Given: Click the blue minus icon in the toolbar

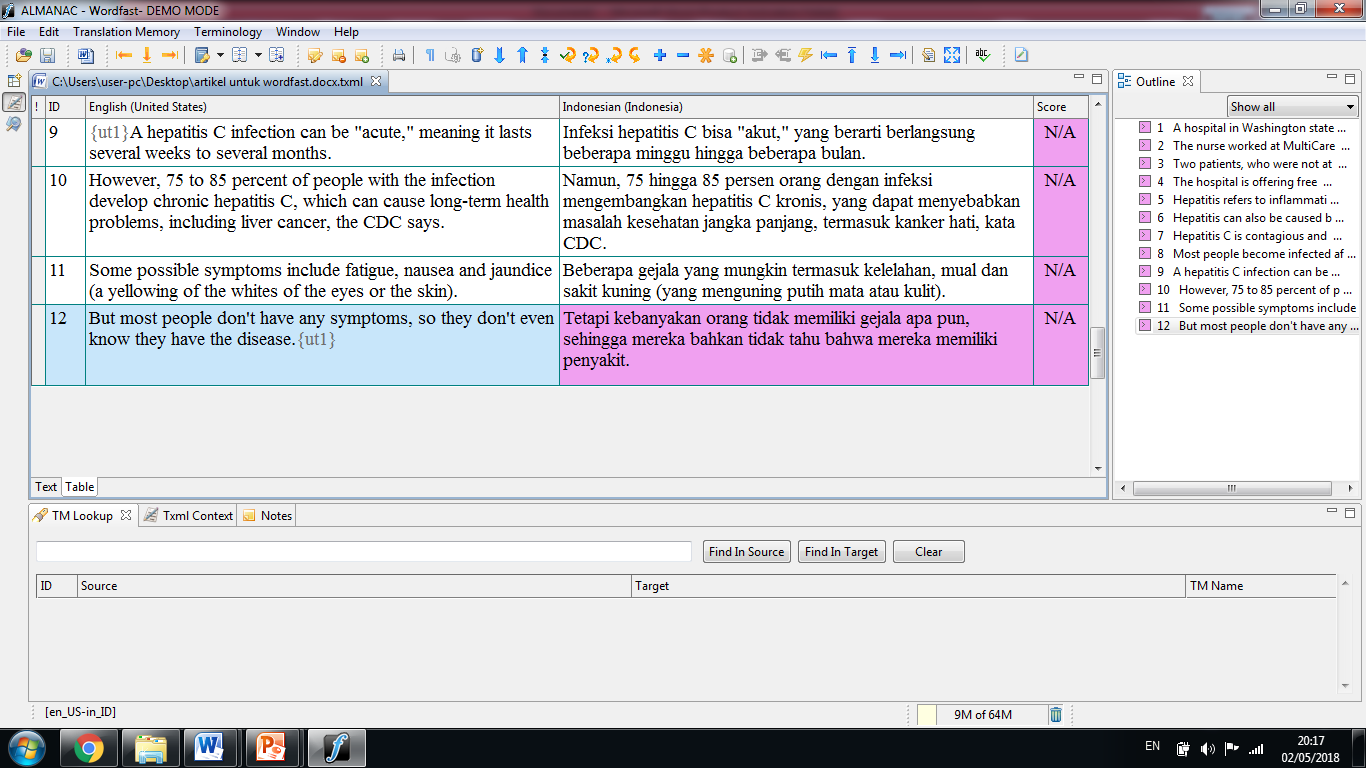Looking at the screenshot, I should [683, 56].
